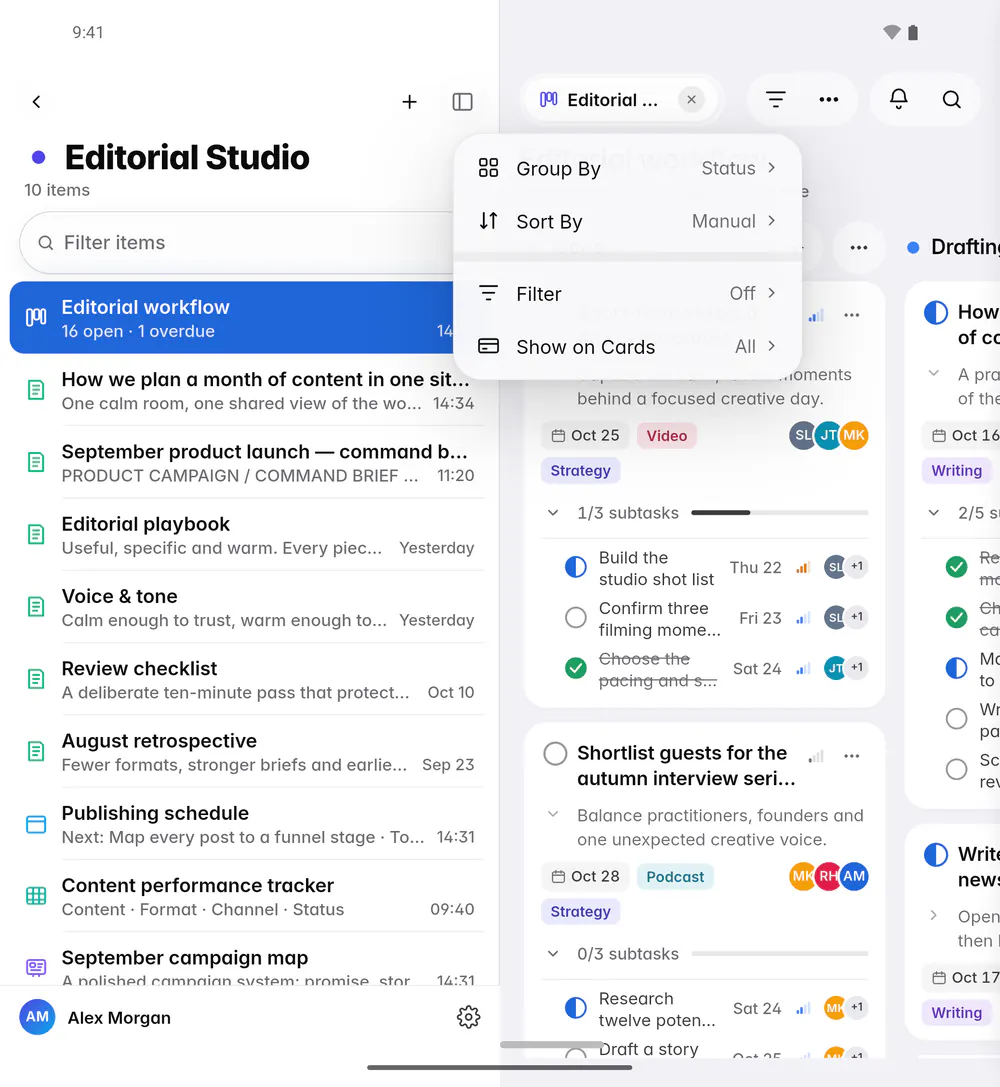Open August retrospective document
Screen dimensions: 1000x1087
249,752
